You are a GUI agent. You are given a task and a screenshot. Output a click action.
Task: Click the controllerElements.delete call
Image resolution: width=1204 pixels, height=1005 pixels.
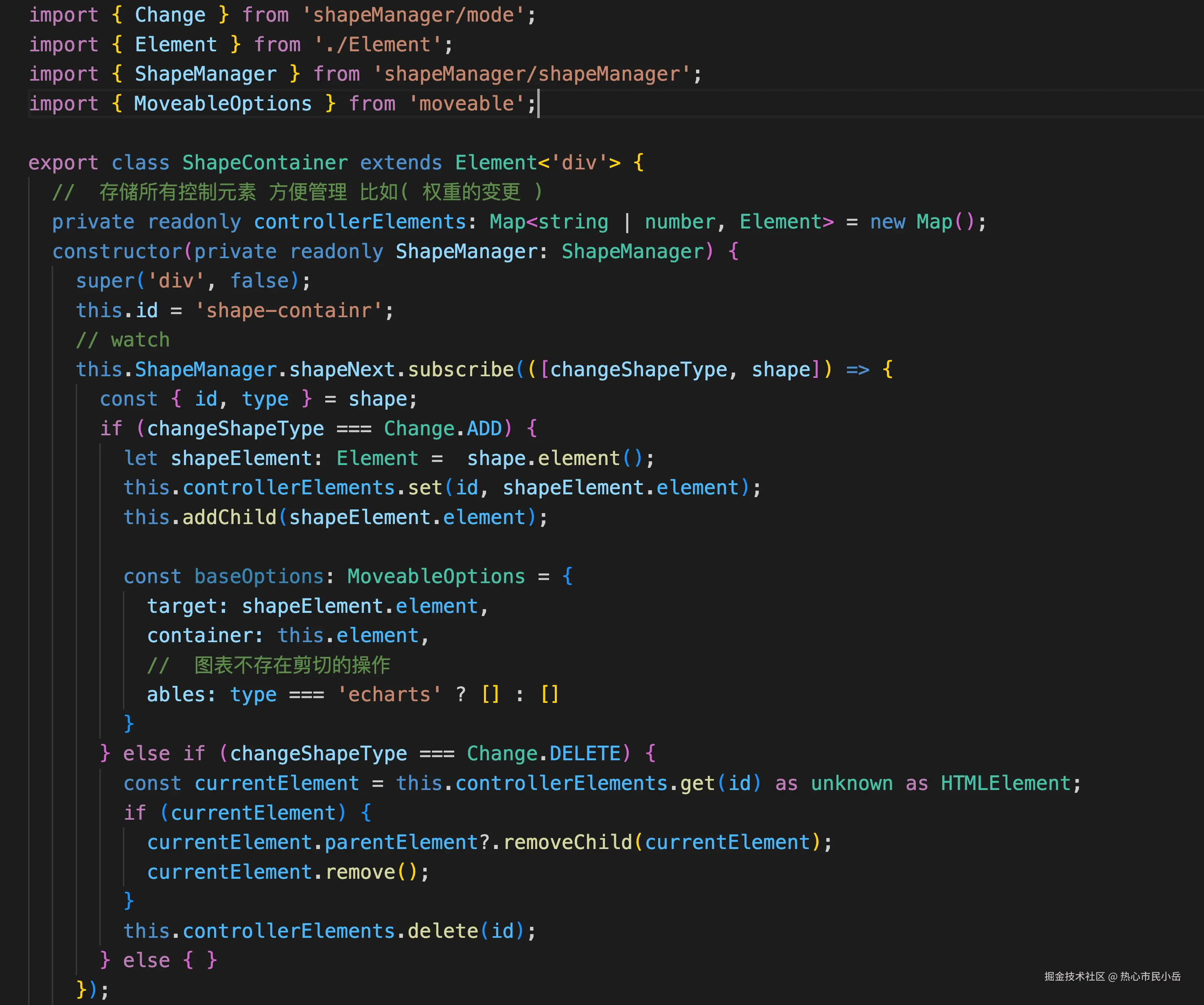[442, 931]
